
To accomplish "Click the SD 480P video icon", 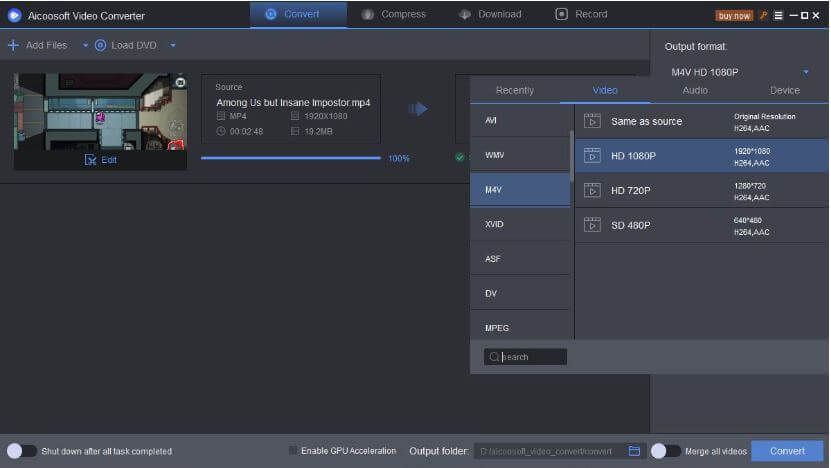I will click(592, 225).
